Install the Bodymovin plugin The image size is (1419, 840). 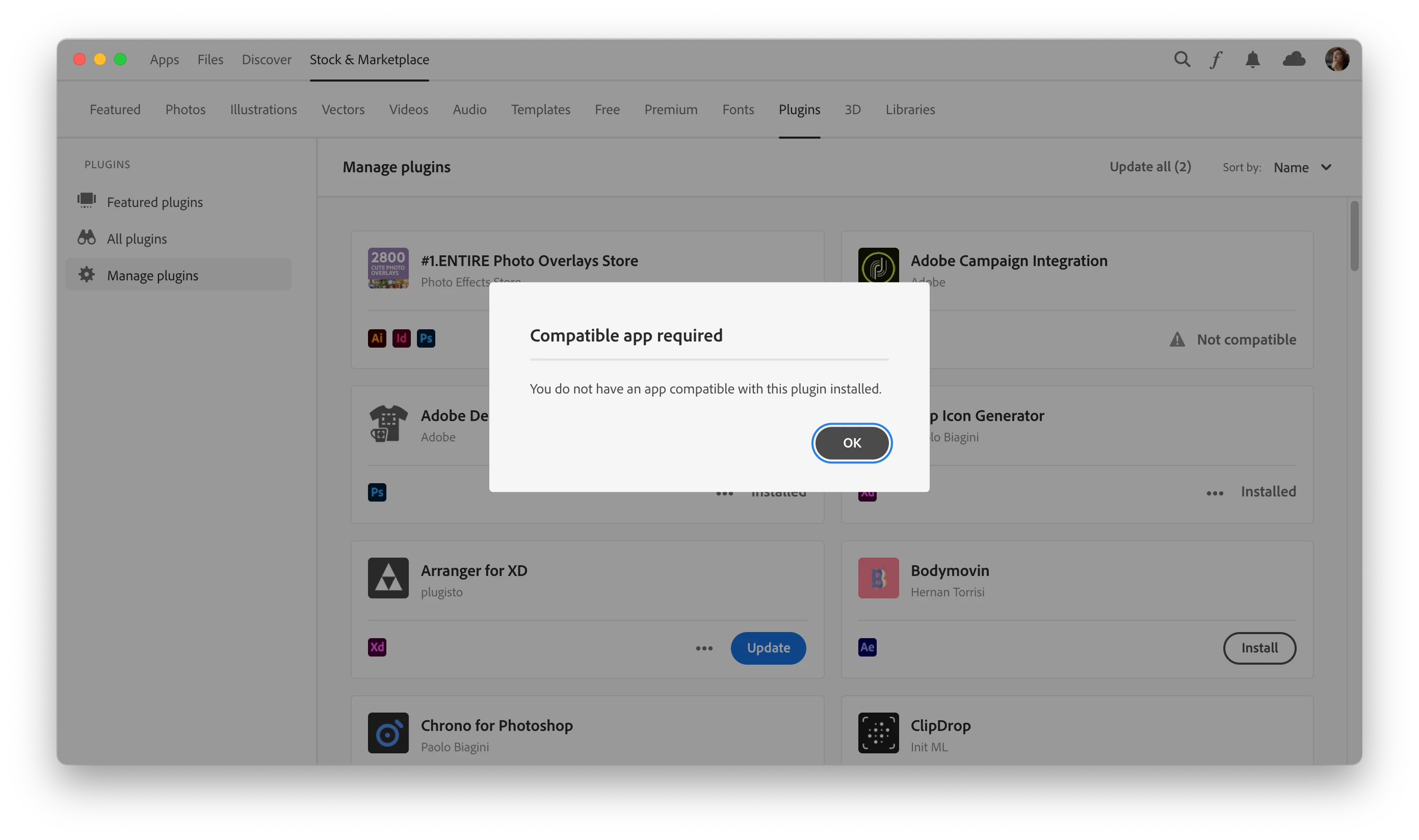1259,648
